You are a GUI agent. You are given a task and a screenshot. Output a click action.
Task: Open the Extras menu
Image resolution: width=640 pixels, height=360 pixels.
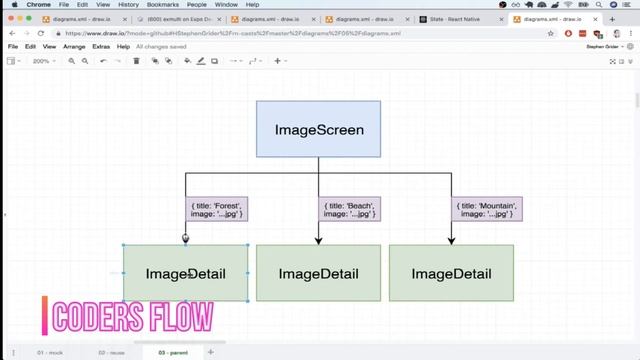pyautogui.click(x=101, y=47)
